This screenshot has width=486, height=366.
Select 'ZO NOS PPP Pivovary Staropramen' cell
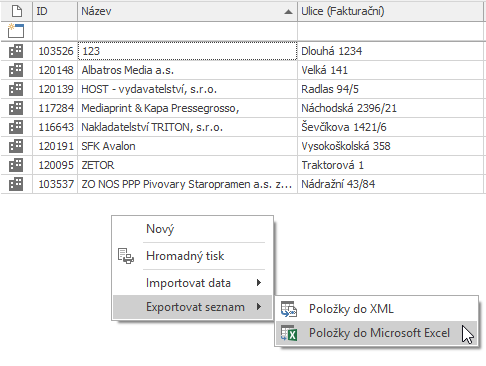187,184
